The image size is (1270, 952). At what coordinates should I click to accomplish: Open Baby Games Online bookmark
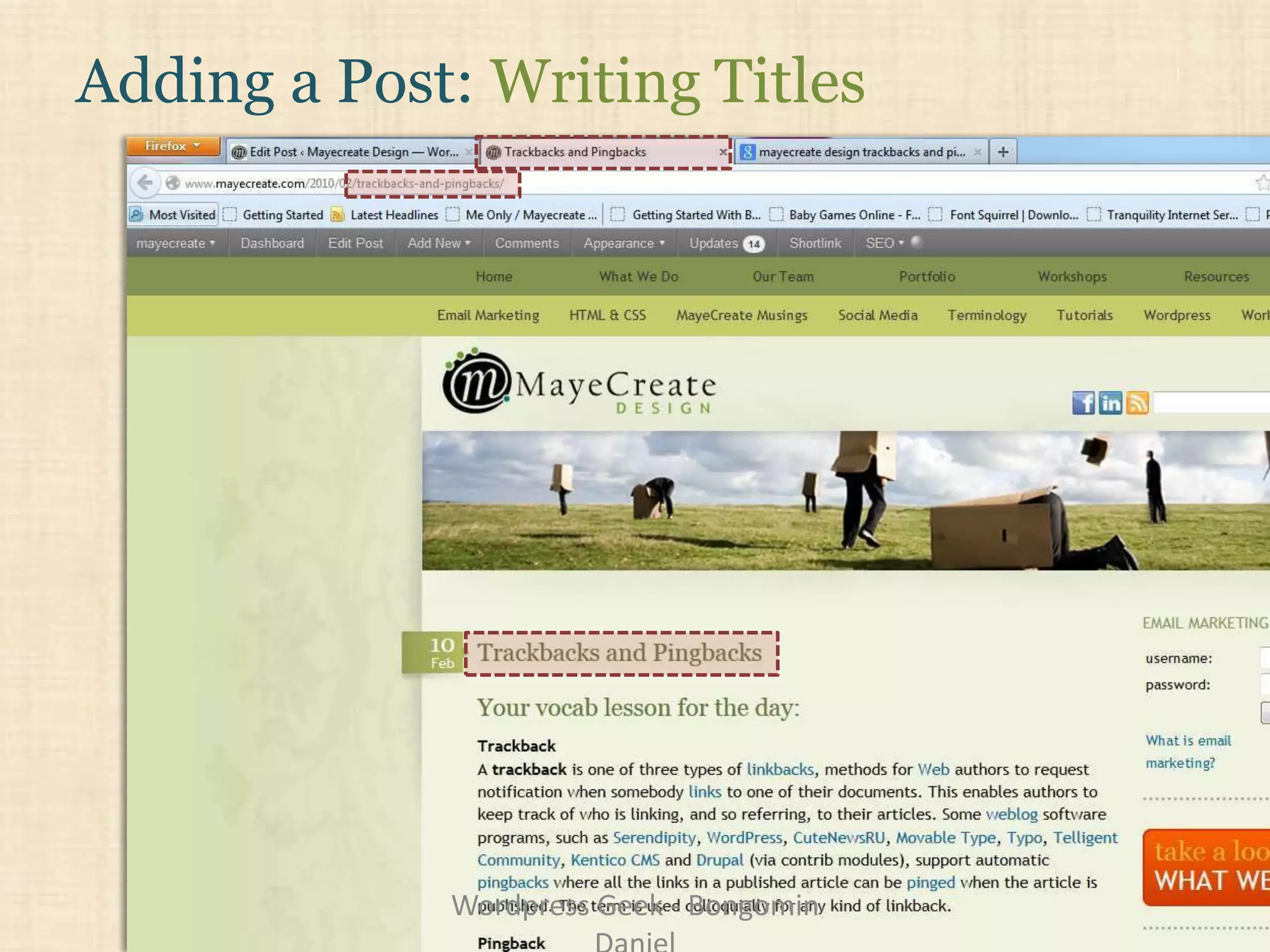tap(845, 215)
